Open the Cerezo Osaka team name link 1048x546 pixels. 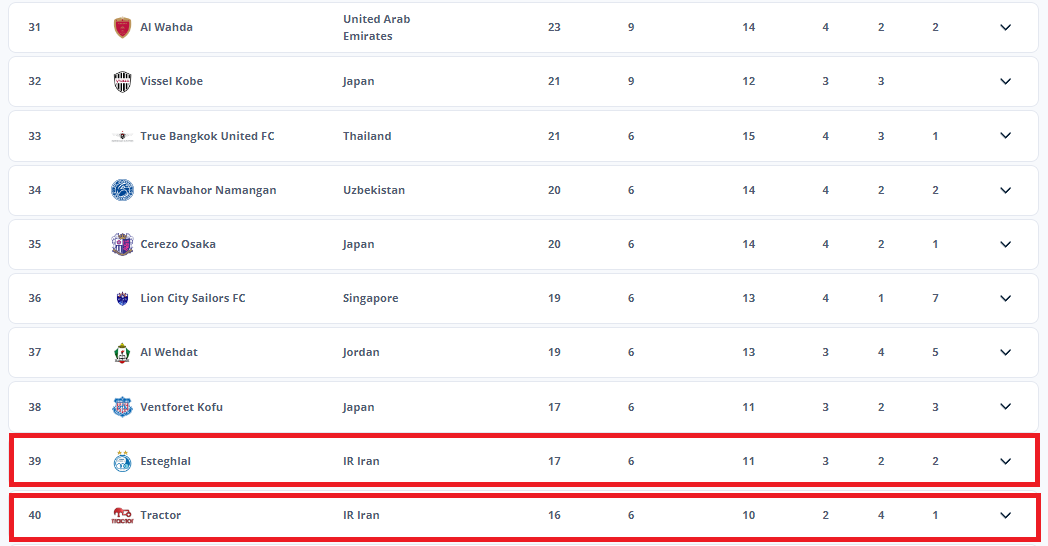pos(178,244)
